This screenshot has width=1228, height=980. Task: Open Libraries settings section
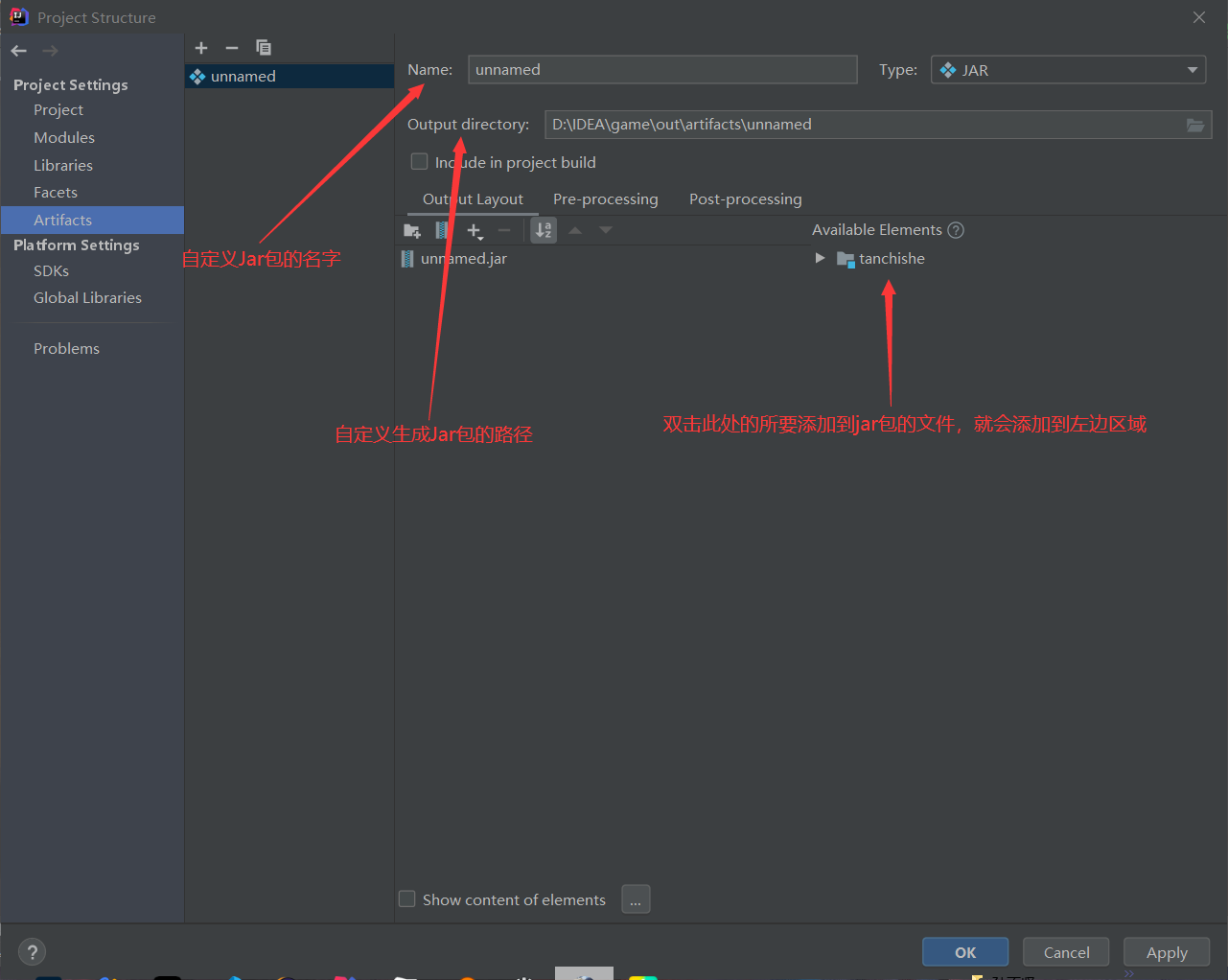point(63,166)
